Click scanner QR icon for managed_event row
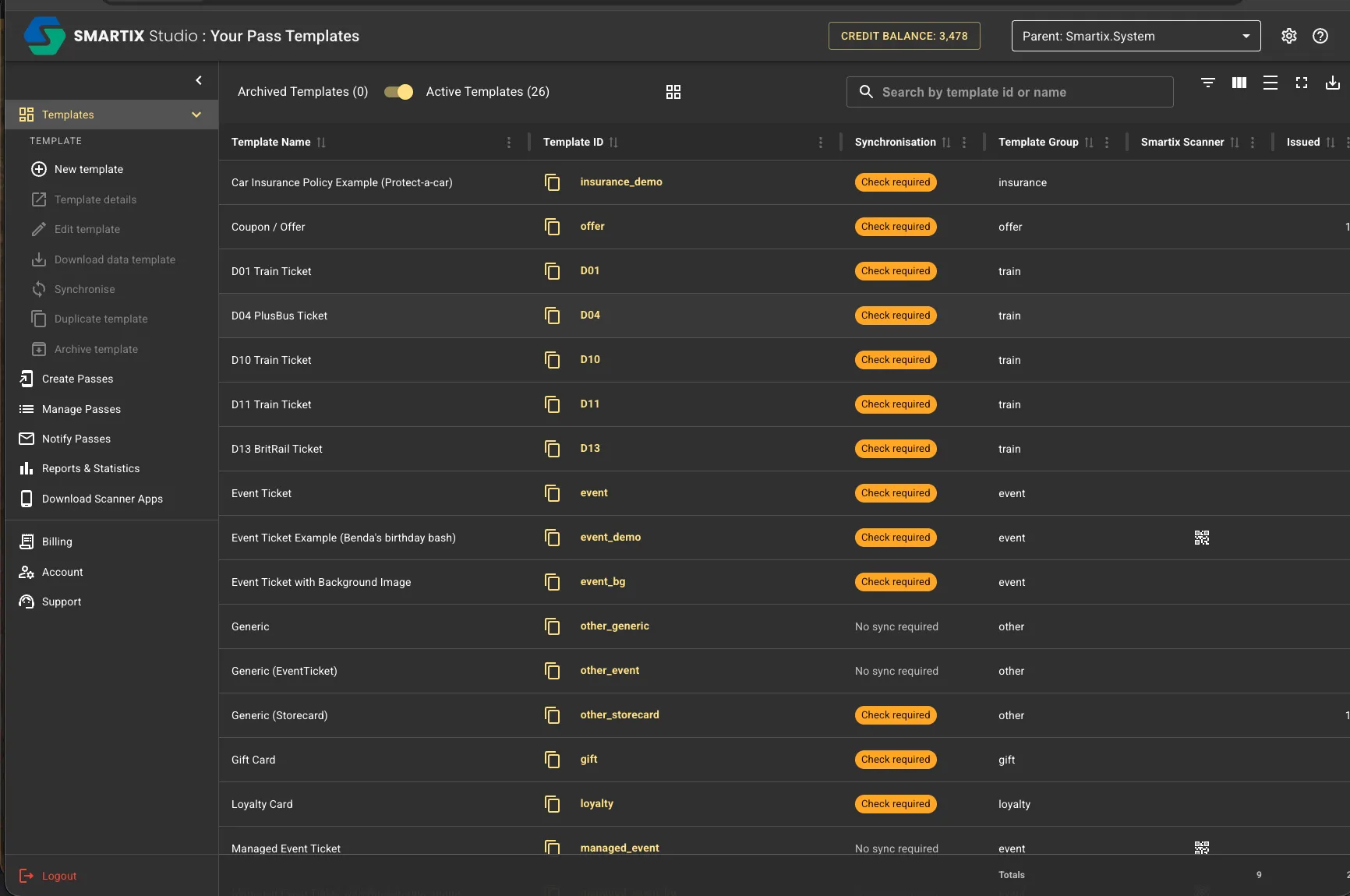The width and height of the screenshot is (1350, 896). (1202, 848)
